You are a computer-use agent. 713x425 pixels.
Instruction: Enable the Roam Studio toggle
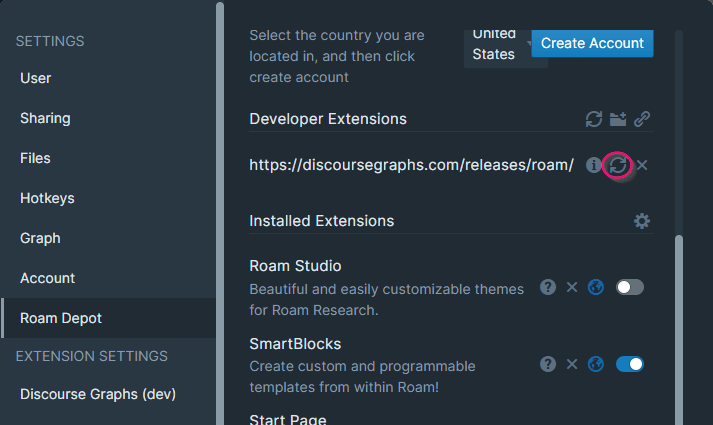pos(630,287)
